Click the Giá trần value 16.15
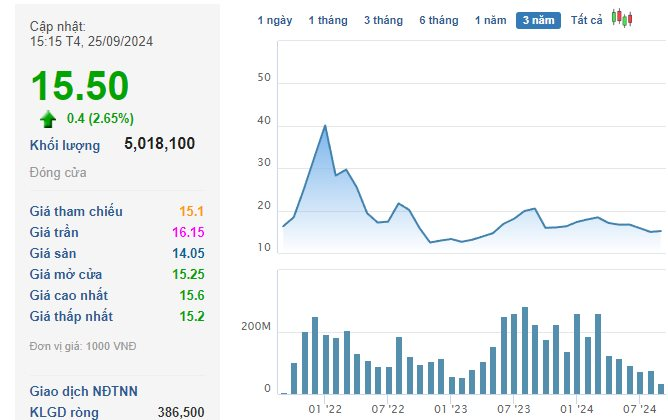This screenshot has height=420, width=668. point(187,232)
